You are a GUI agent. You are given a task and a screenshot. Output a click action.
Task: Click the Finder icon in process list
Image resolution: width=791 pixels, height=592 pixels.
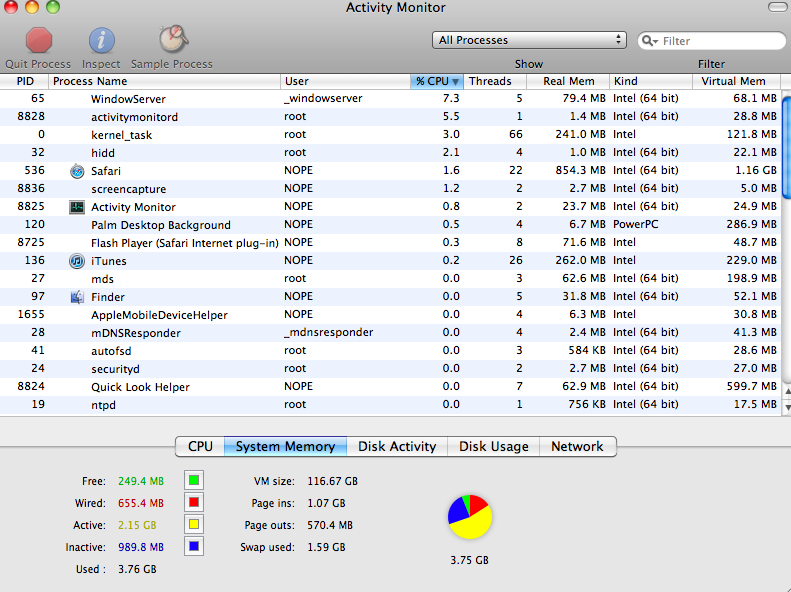(x=77, y=297)
